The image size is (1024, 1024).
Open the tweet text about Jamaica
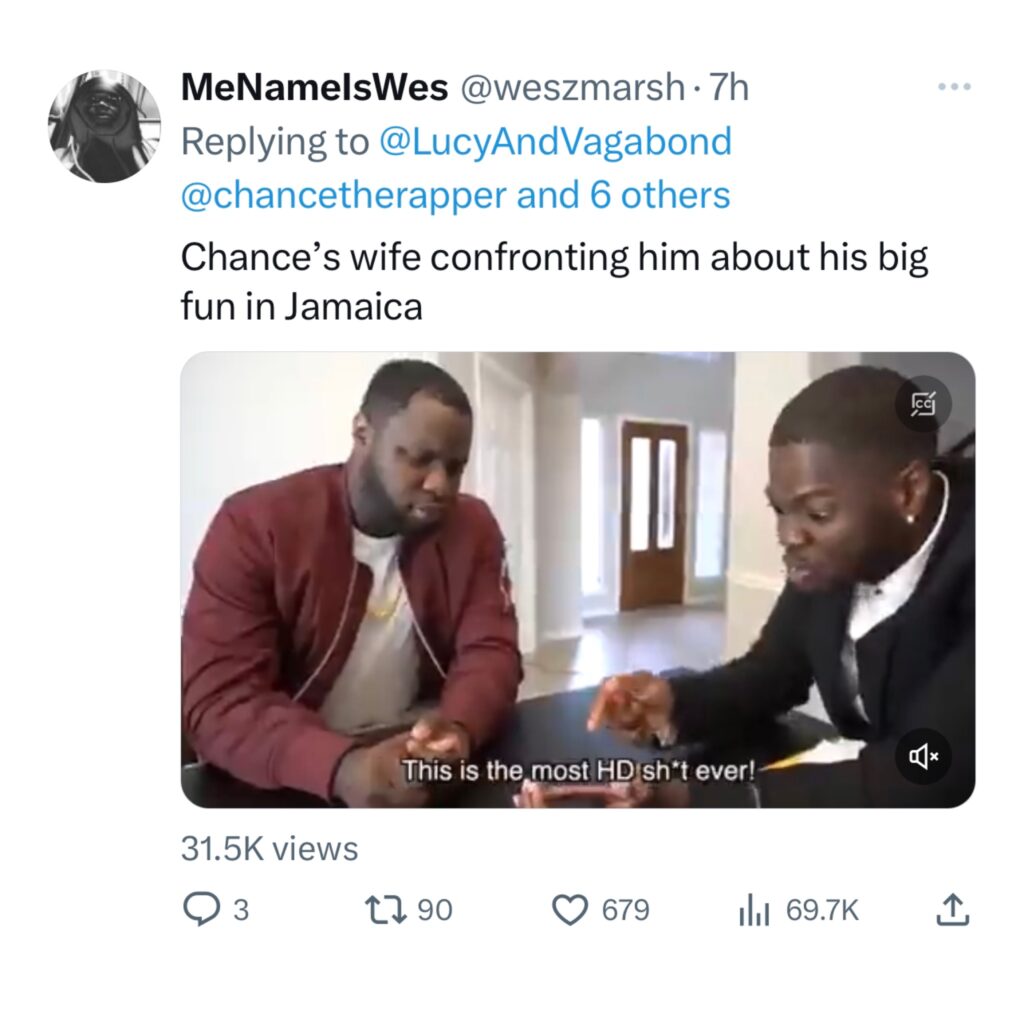(554, 281)
